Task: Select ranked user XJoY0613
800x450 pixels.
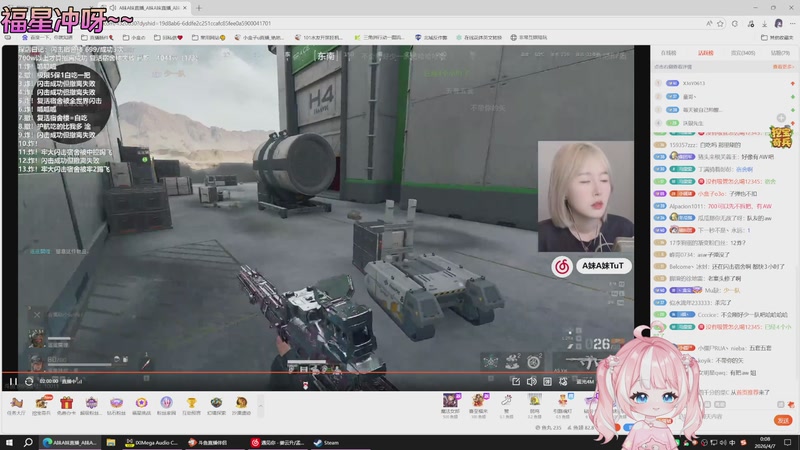Action: coord(694,83)
